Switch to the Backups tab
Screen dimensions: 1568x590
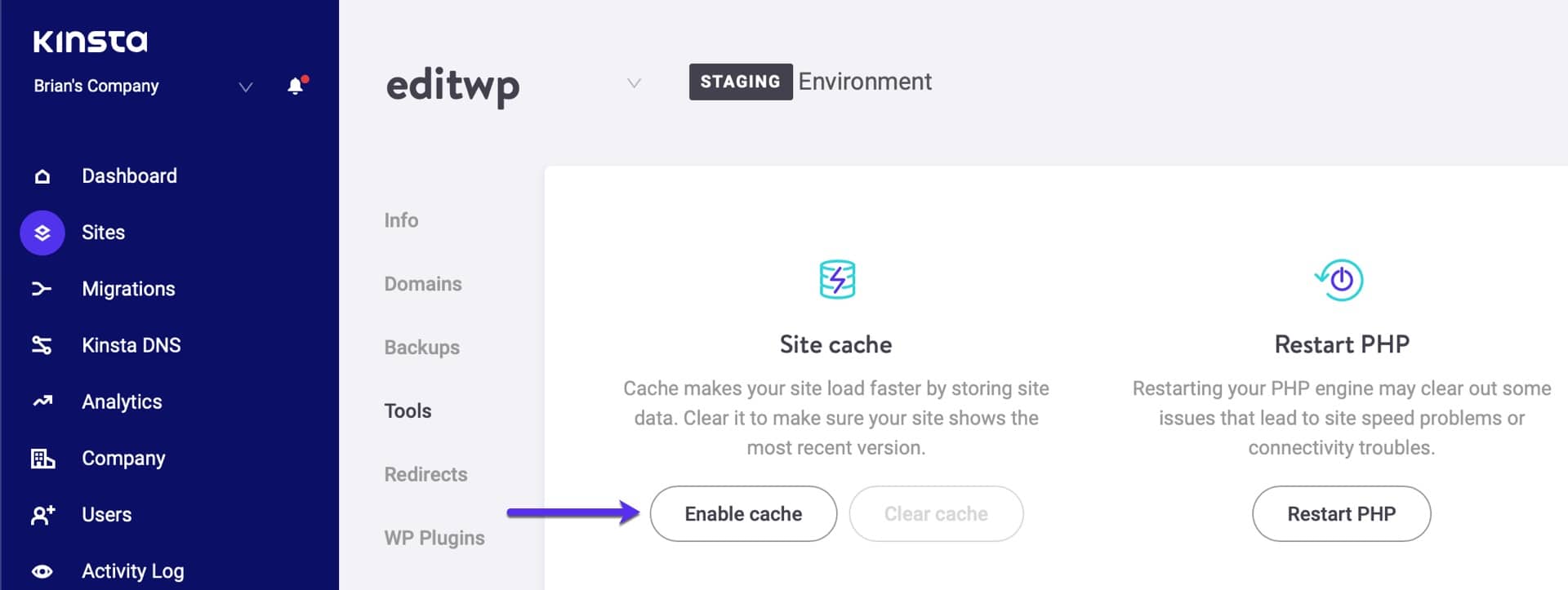pyautogui.click(x=422, y=348)
